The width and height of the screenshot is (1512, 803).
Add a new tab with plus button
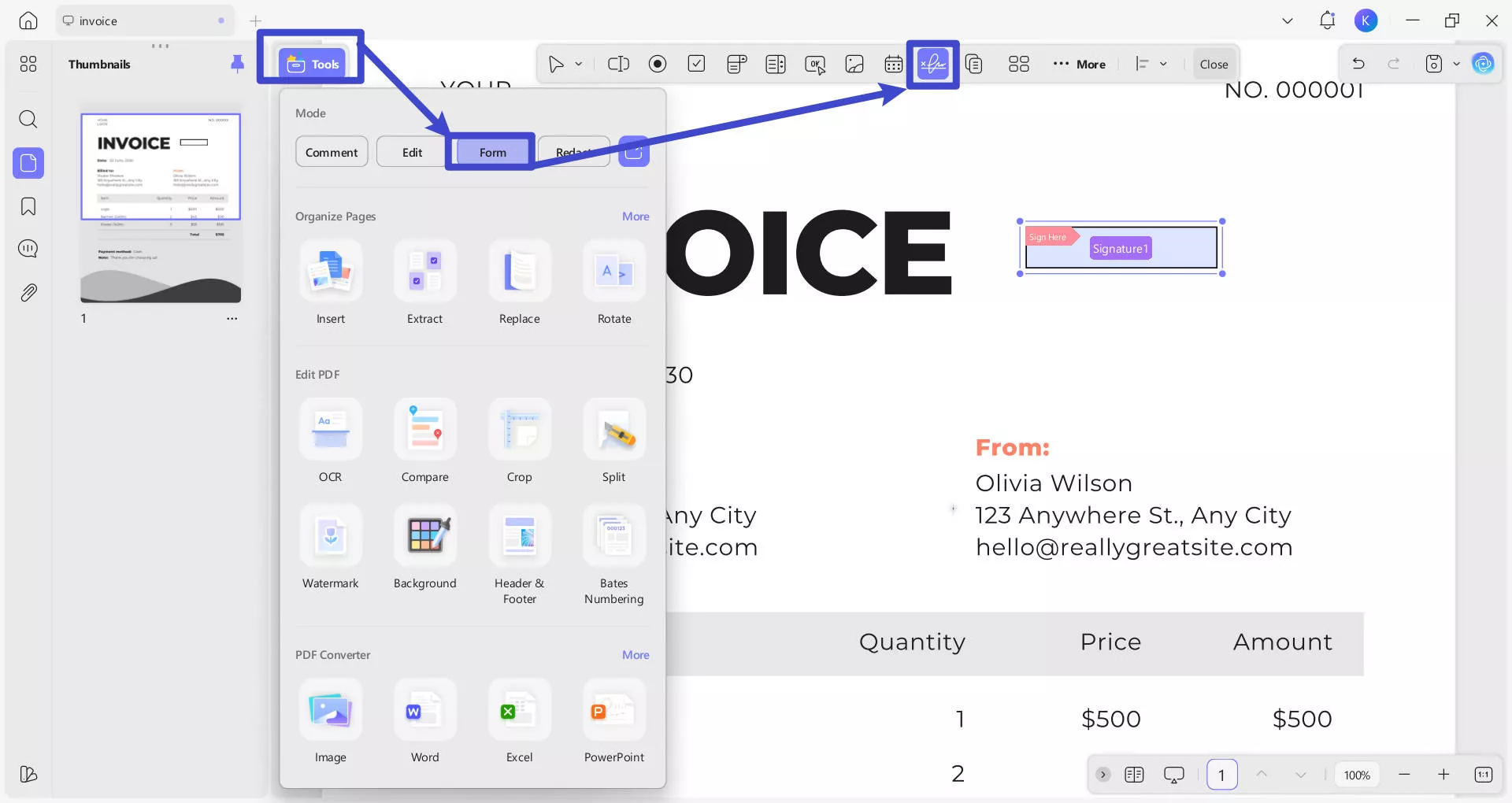(x=256, y=21)
